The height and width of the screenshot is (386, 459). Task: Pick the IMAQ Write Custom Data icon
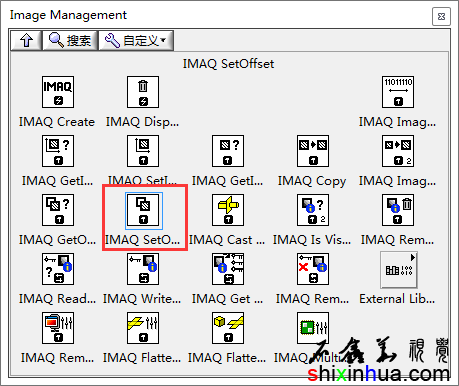[143, 269]
